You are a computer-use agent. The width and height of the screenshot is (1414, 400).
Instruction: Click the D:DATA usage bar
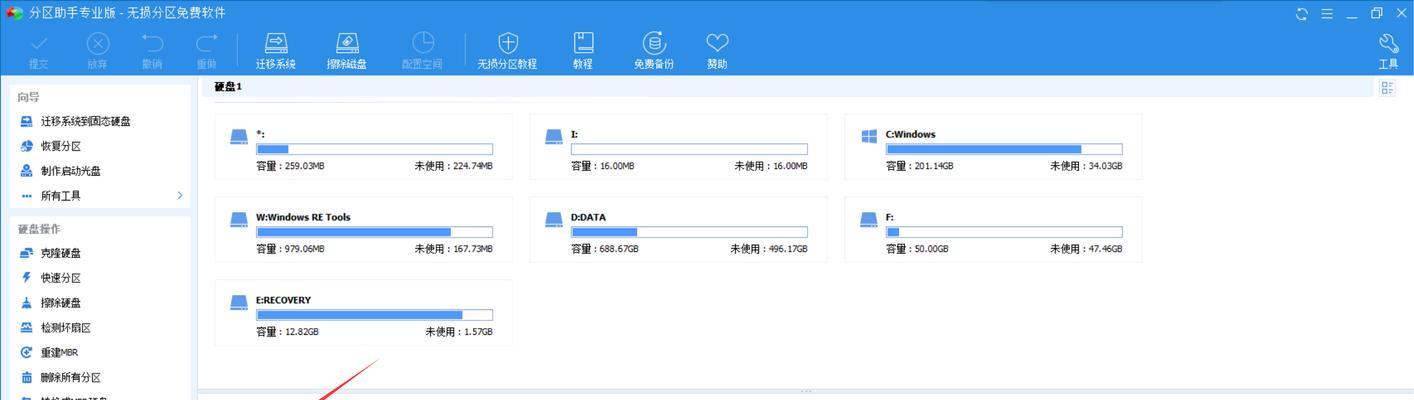click(689, 232)
